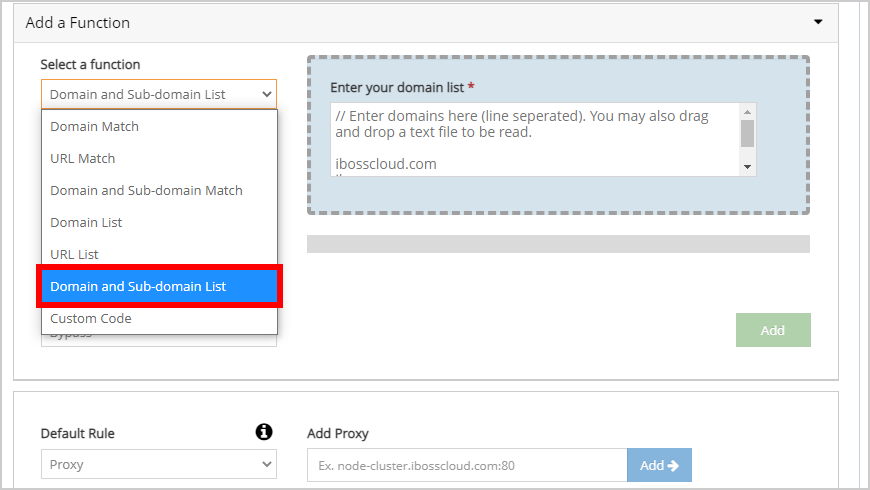Click the domain list scrollbar thumb

tap(747, 134)
